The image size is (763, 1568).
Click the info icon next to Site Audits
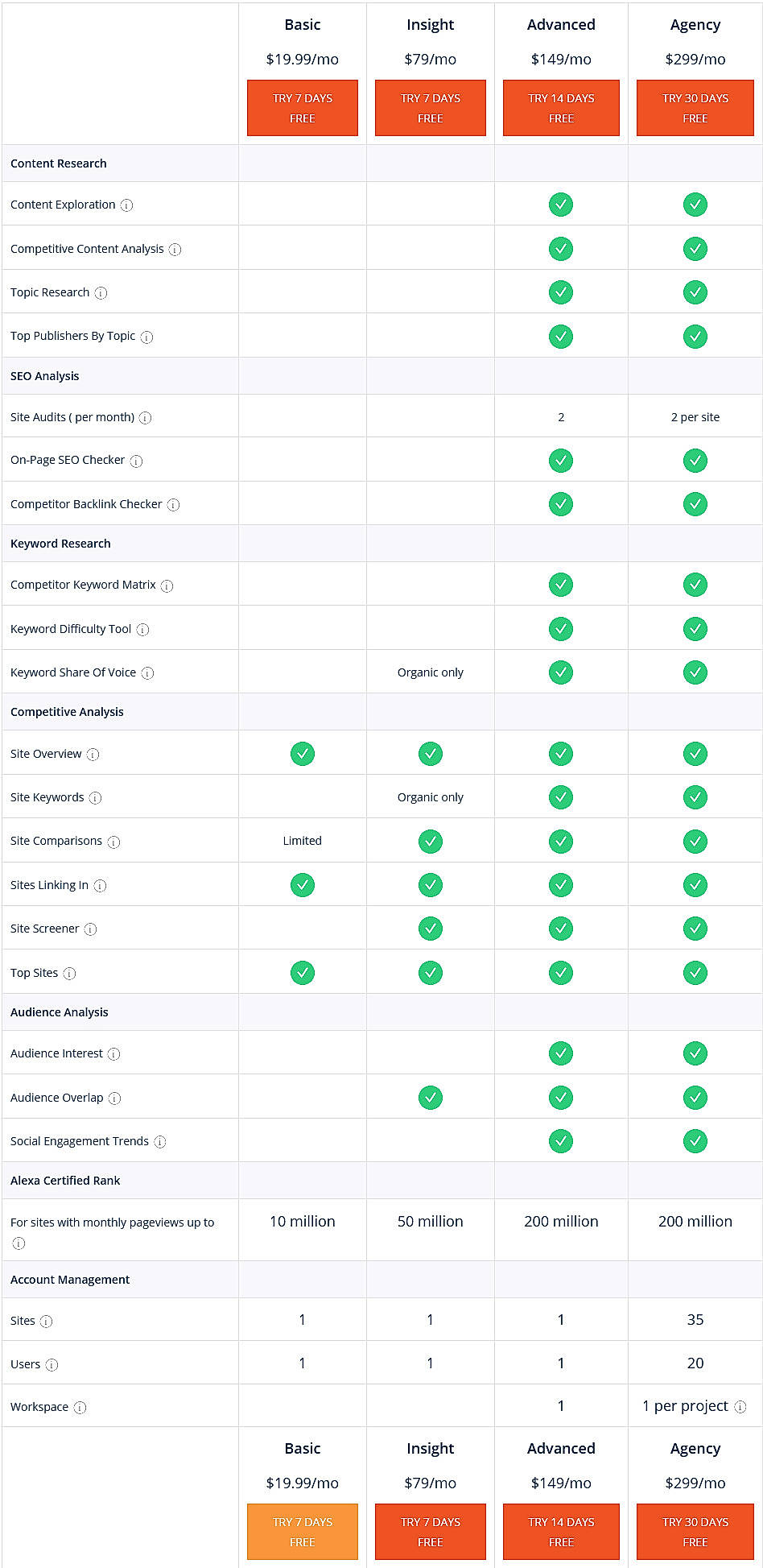click(x=145, y=418)
